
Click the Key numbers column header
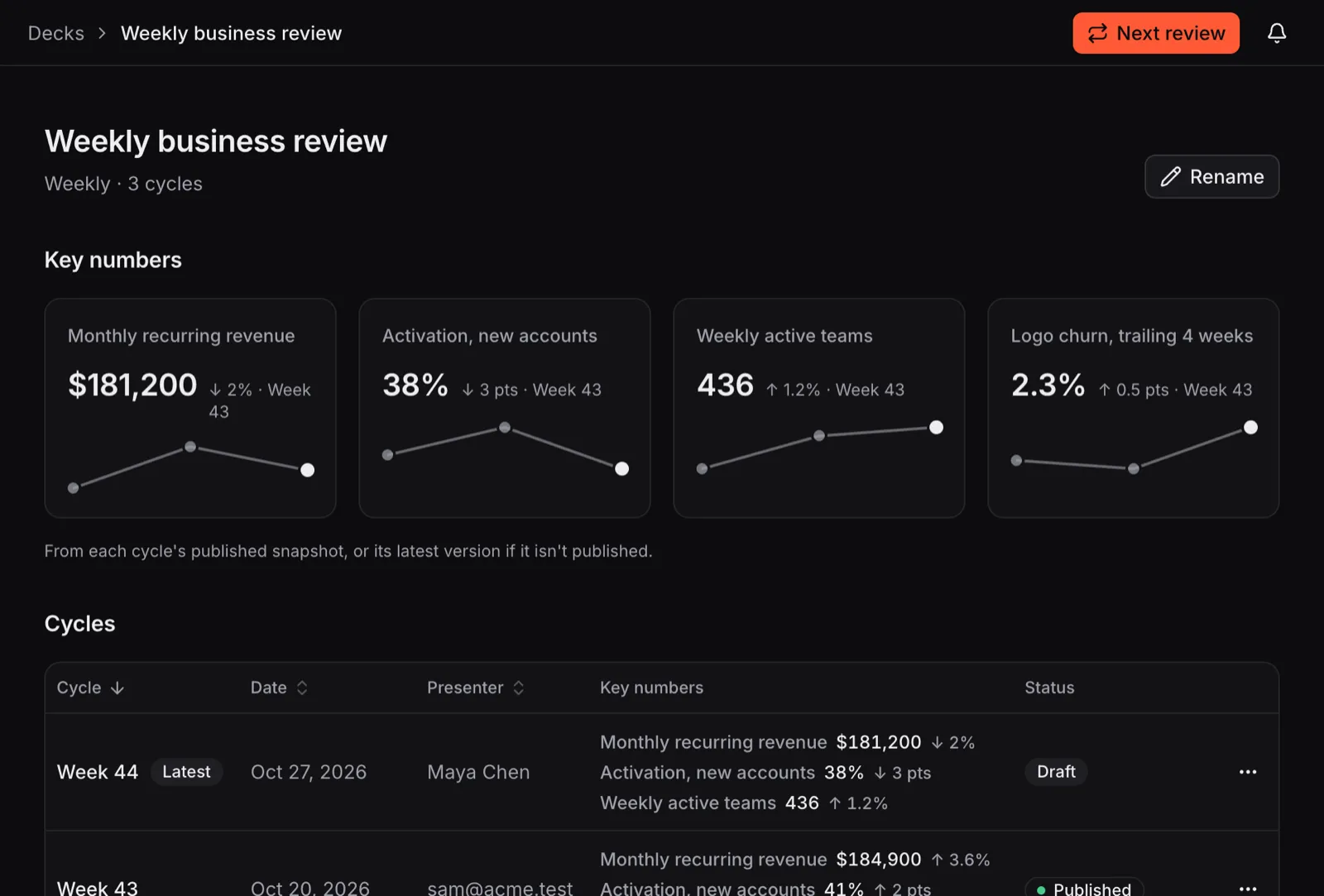click(x=651, y=688)
